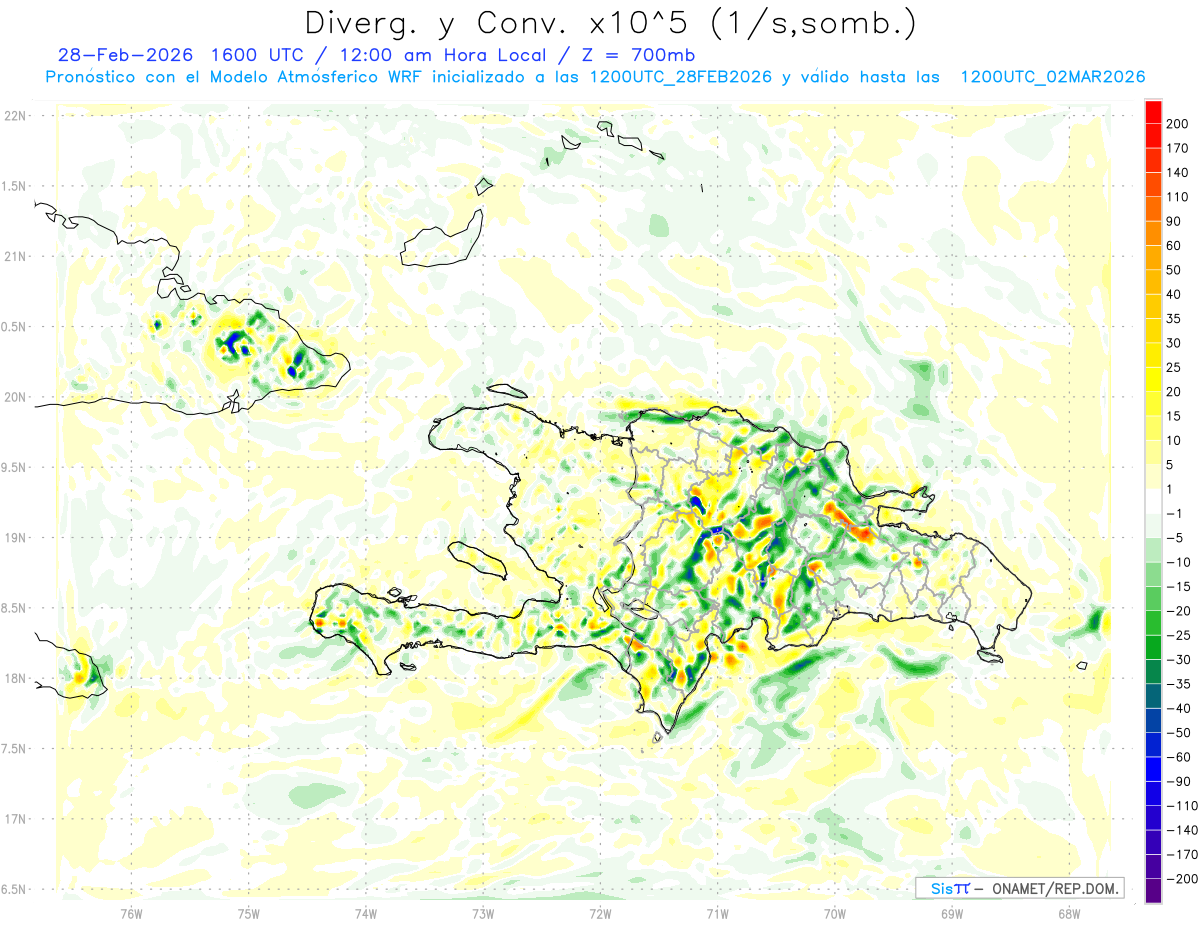
Task: Click the '9.5N' latitude label
Action: point(15,467)
